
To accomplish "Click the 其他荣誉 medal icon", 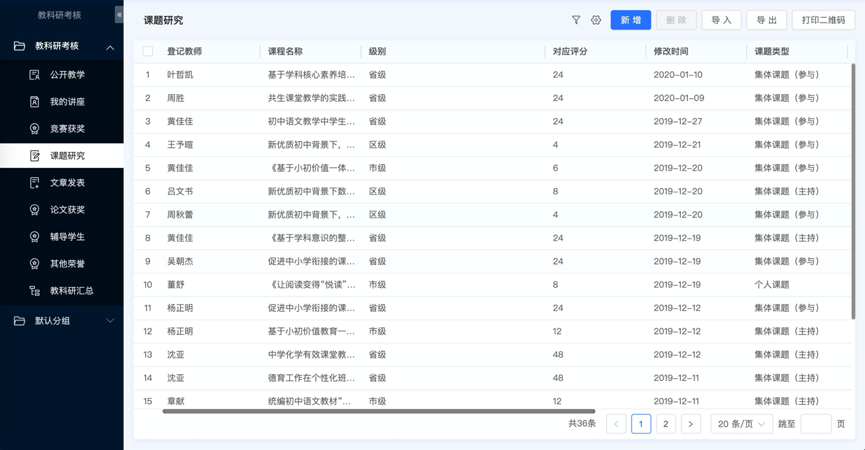I will (34, 264).
